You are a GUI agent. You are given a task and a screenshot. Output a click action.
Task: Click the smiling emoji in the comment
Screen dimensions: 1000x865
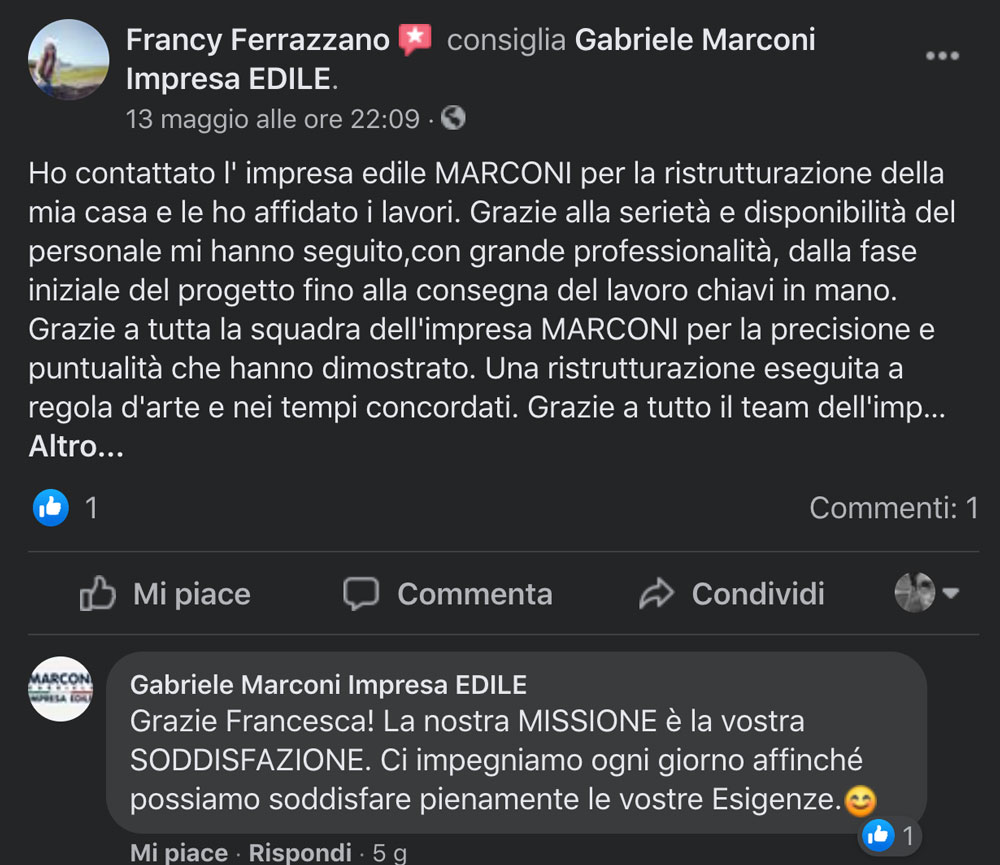click(x=860, y=801)
